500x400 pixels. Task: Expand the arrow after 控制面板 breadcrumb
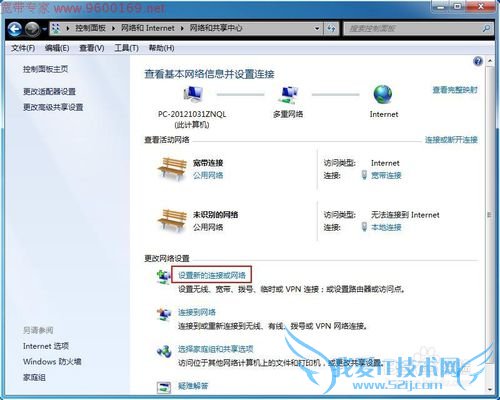(113, 29)
